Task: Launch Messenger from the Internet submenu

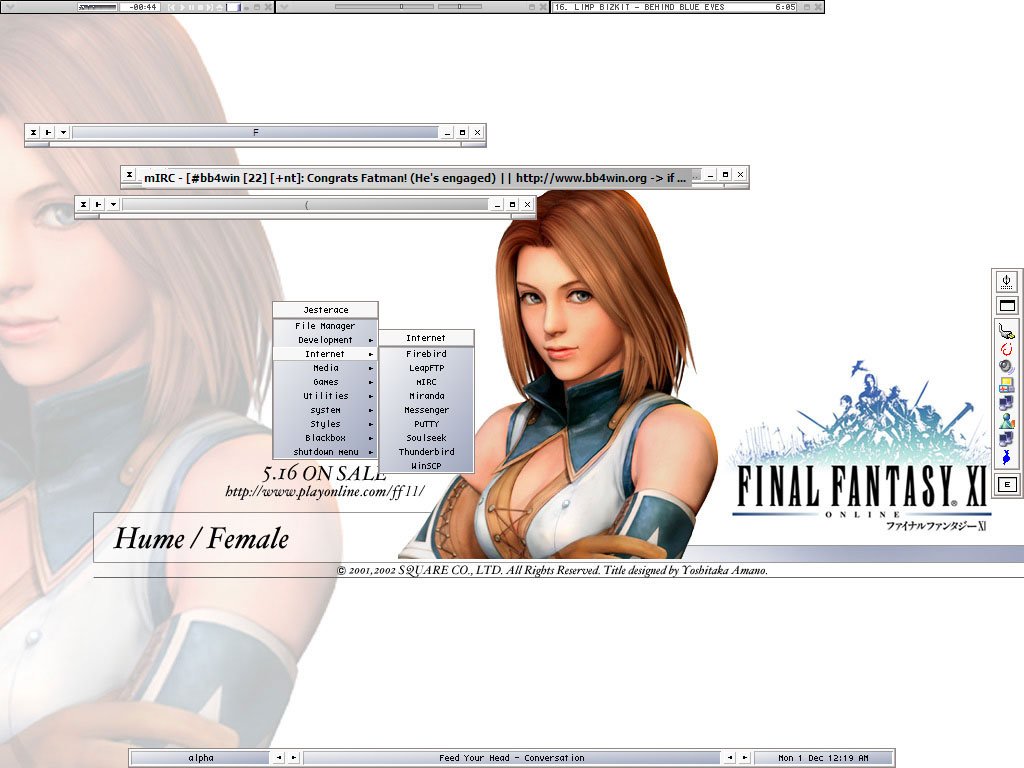Action: pyautogui.click(x=426, y=410)
